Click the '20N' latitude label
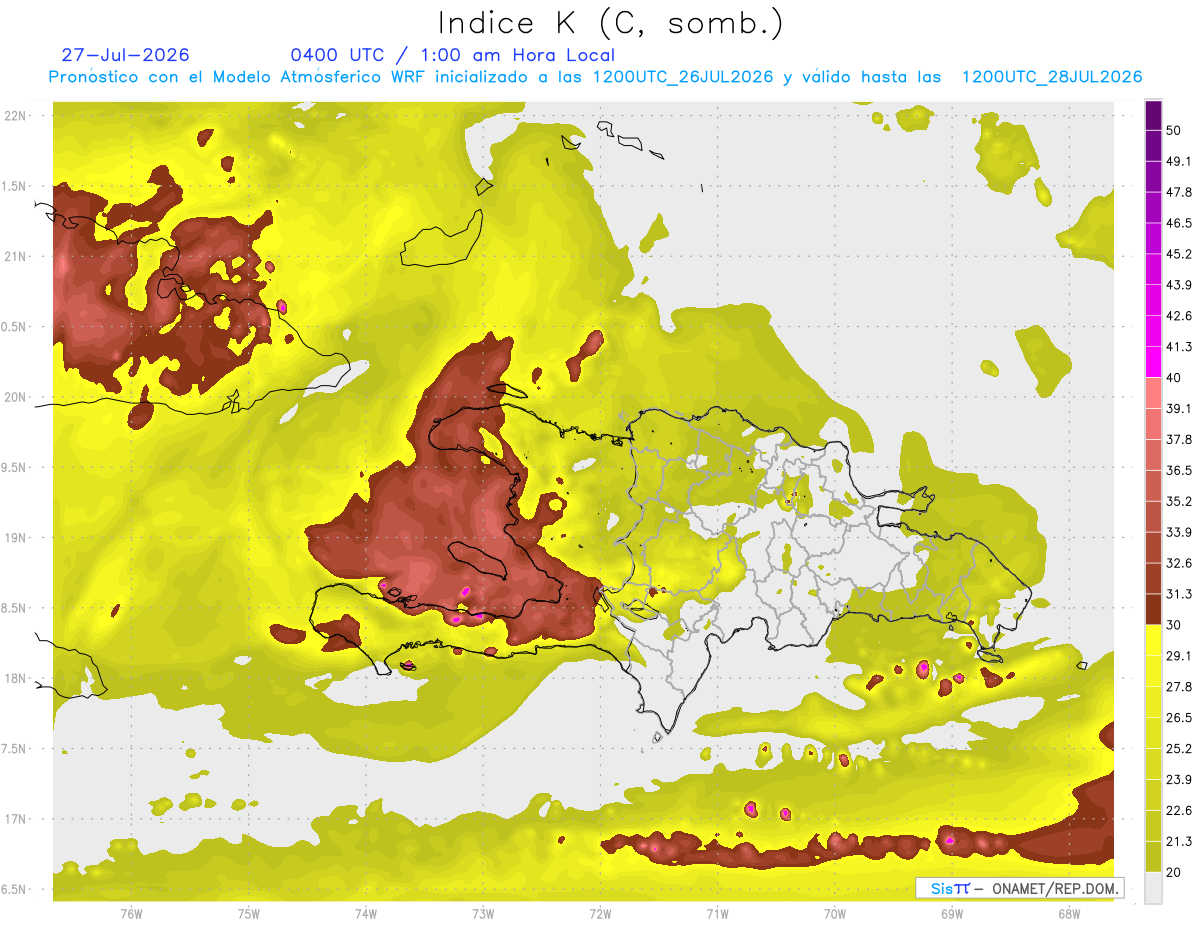The width and height of the screenshot is (1200, 927). pyautogui.click(x=16, y=397)
